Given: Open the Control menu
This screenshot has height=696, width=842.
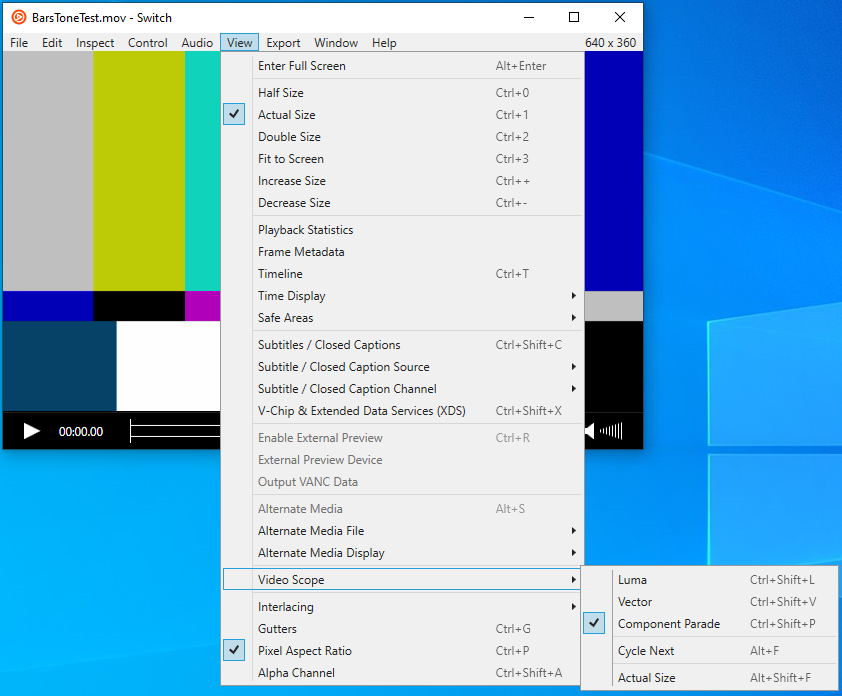Looking at the screenshot, I should click(148, 43).
